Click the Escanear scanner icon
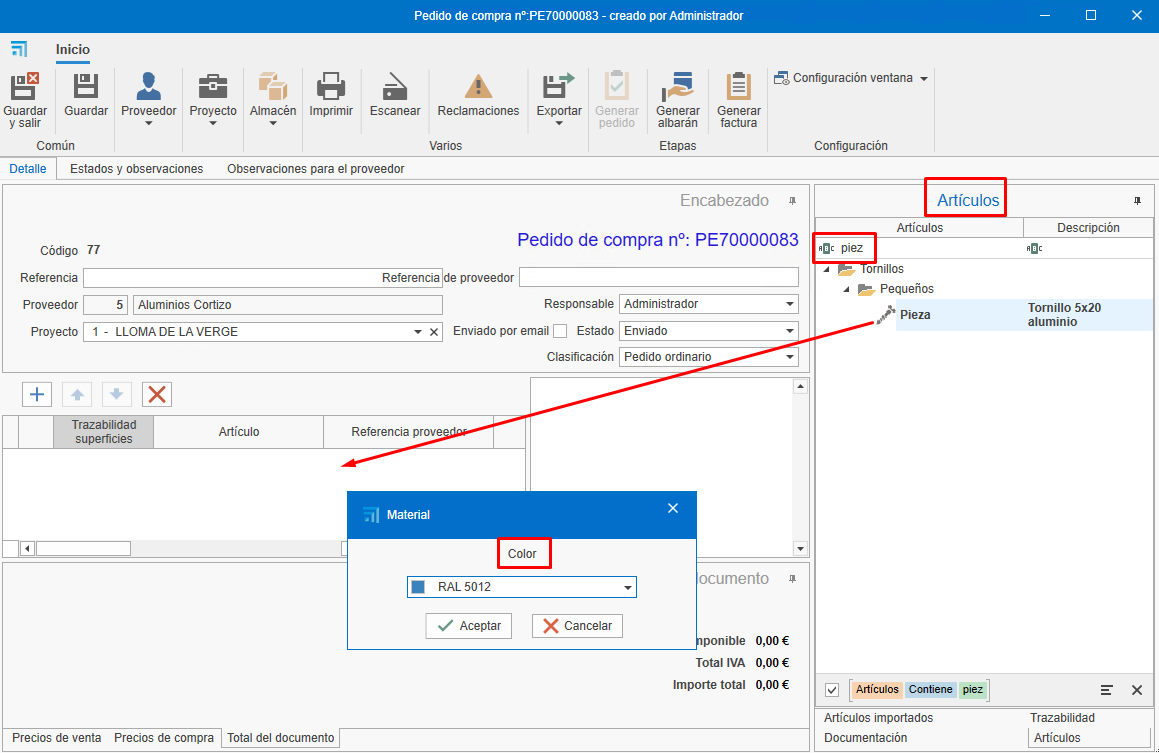The height and width of the screenshot is (753, 1159). [x=395, y=86]
